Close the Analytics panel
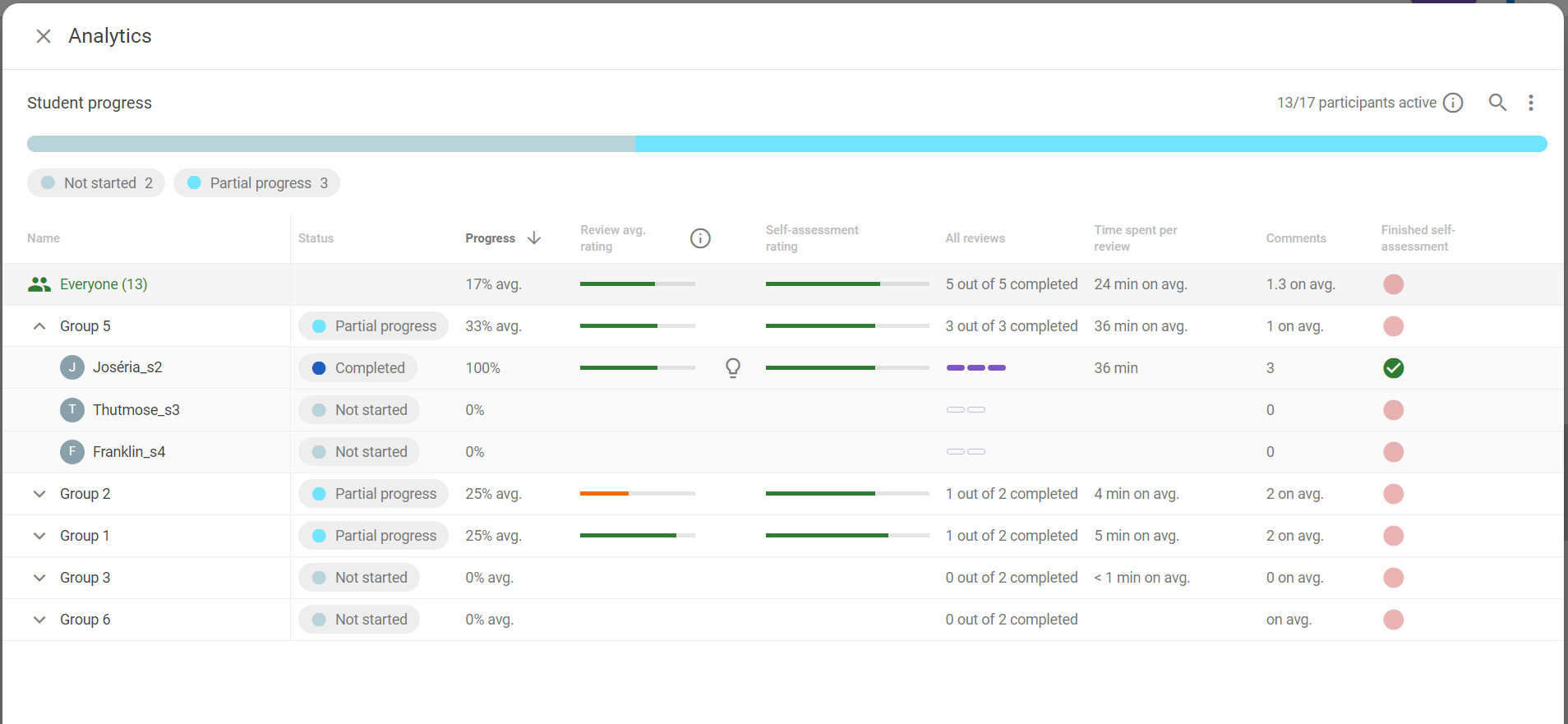 [x=44, y=36]
